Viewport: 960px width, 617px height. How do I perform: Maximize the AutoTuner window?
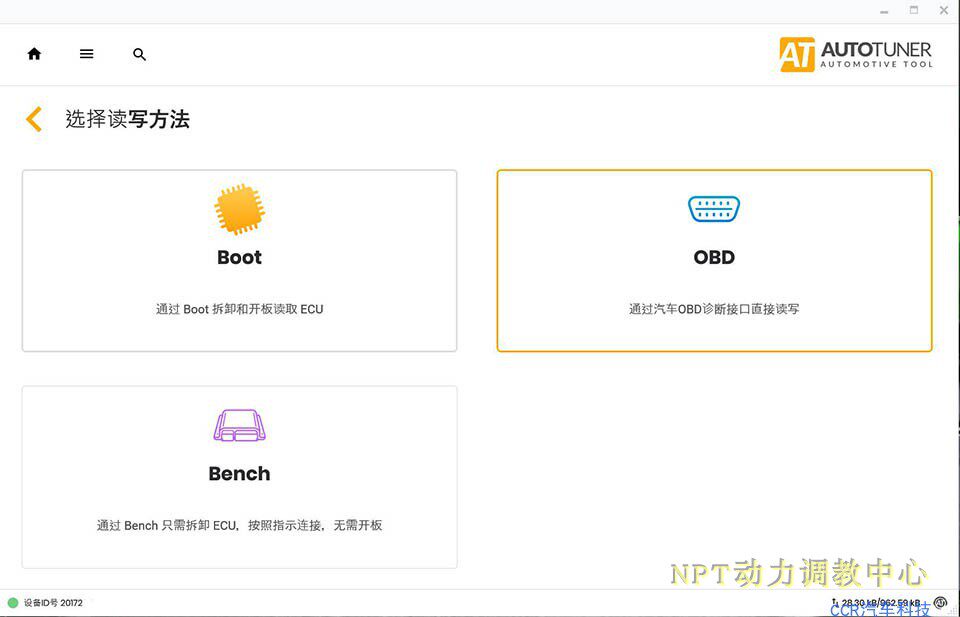click(x=914, y=10)
